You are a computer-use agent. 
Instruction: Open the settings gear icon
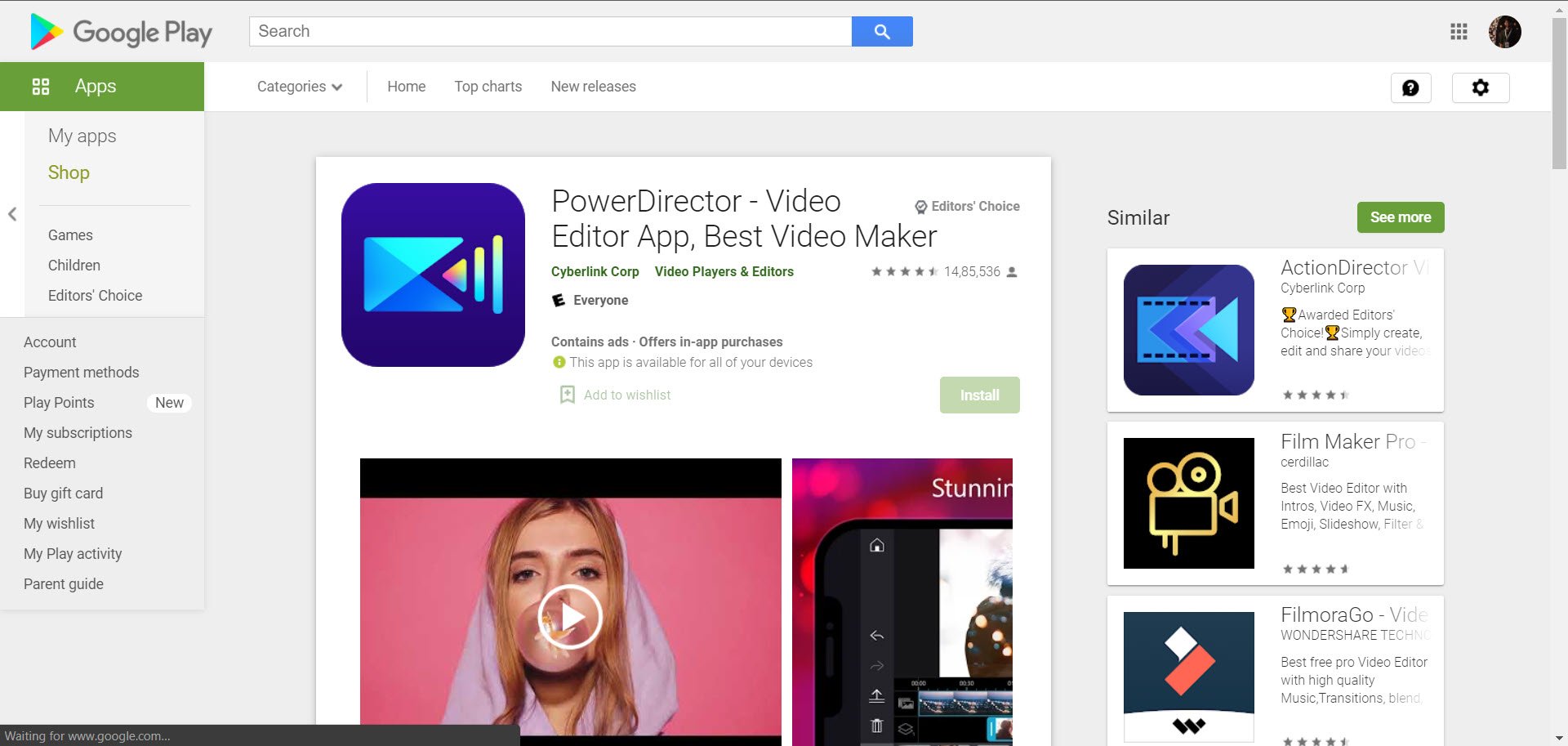1480,87
